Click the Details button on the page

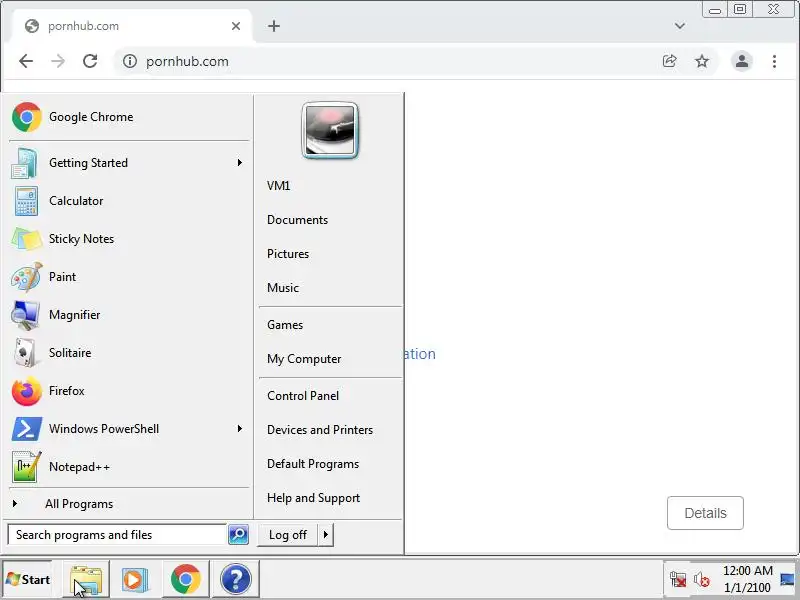pos(705,513)
